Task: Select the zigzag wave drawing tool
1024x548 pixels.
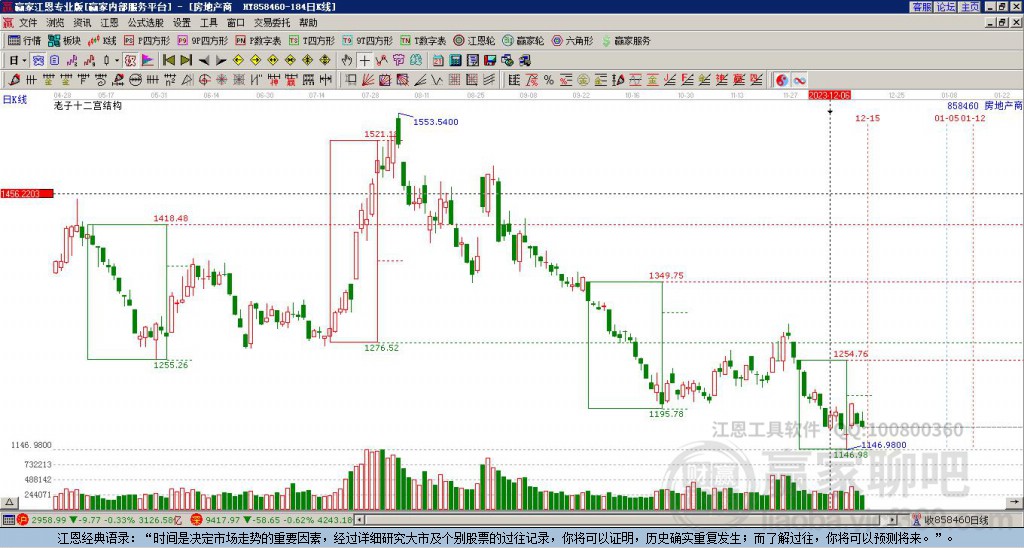Action: pos(436,80)
